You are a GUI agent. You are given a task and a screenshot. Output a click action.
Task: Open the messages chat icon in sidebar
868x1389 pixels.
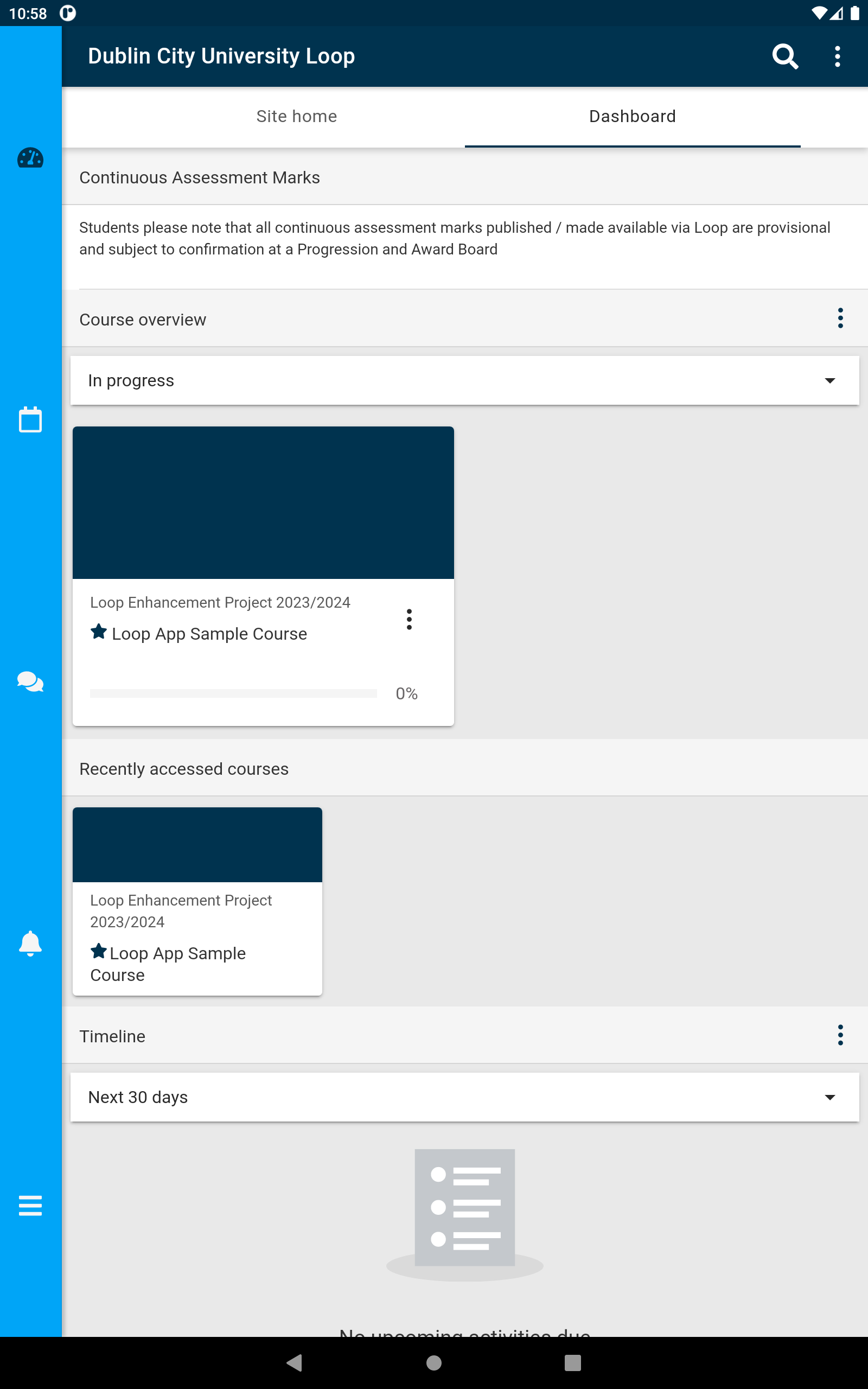pyautogui.click(x=30, y=681)
